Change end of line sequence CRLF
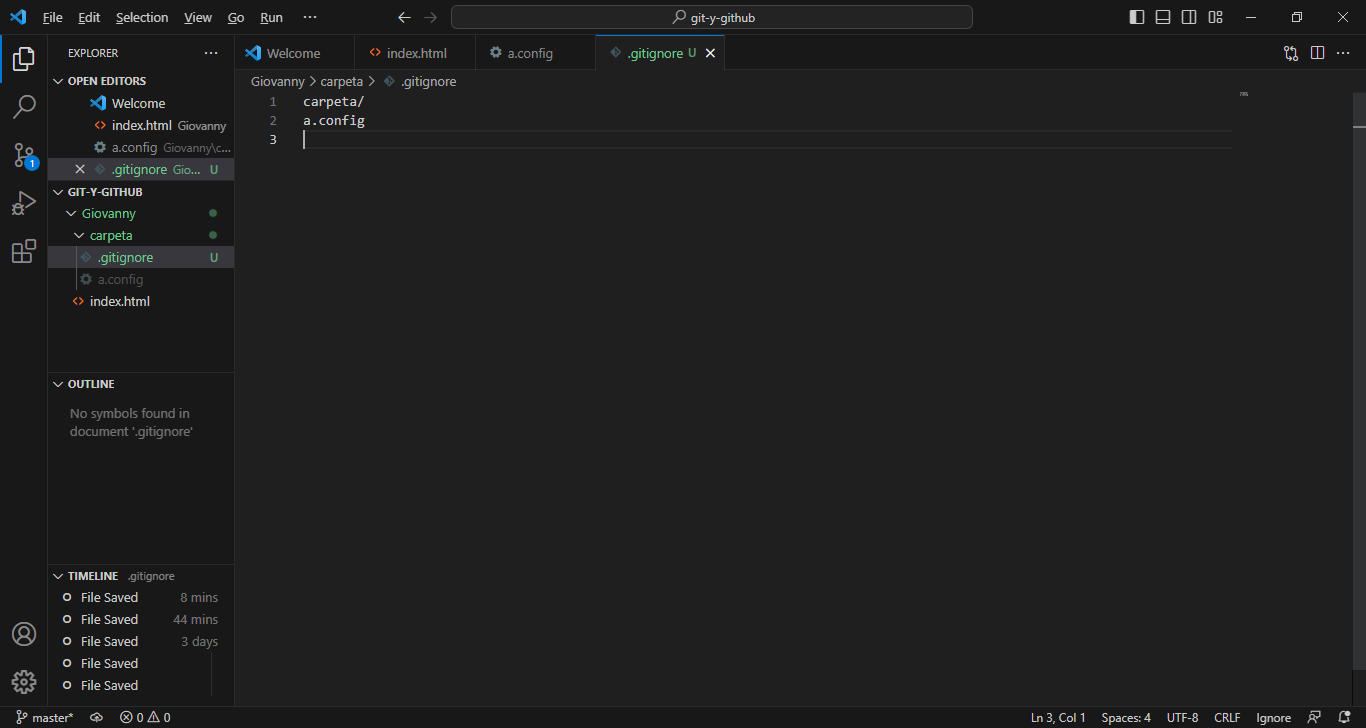Image resolution: width=1366 pixels, height=728 pixels. 1227,717
